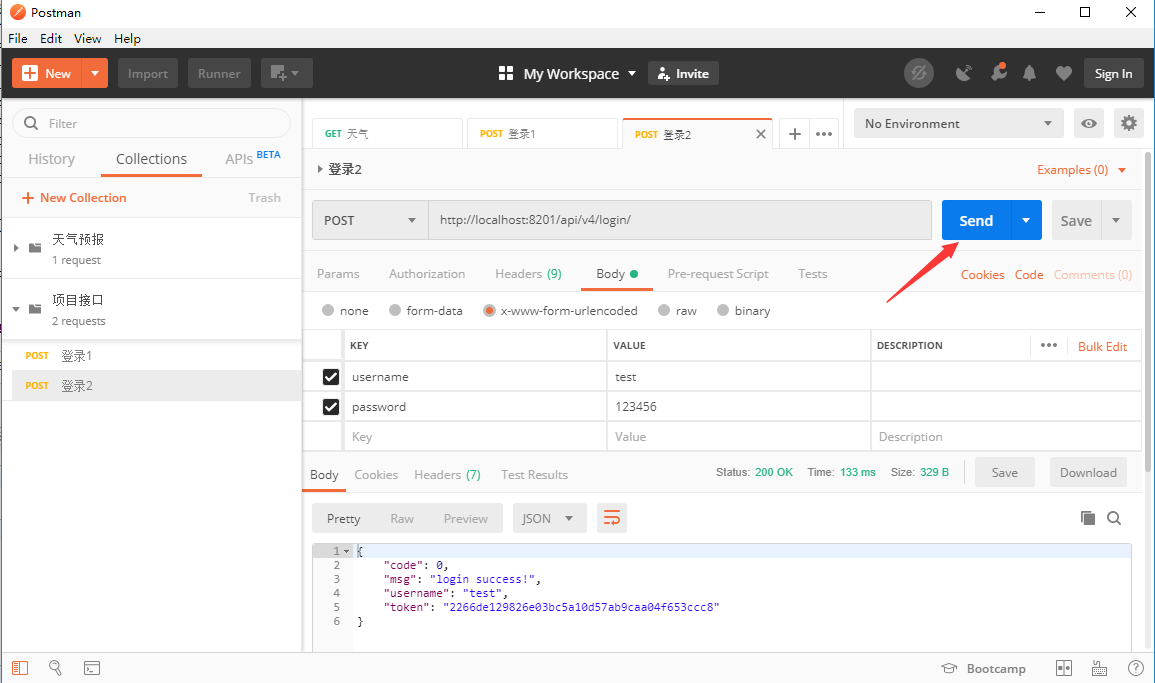Click the Sign In button
Screen dimensions: 1155x683
coord(1113,73)
